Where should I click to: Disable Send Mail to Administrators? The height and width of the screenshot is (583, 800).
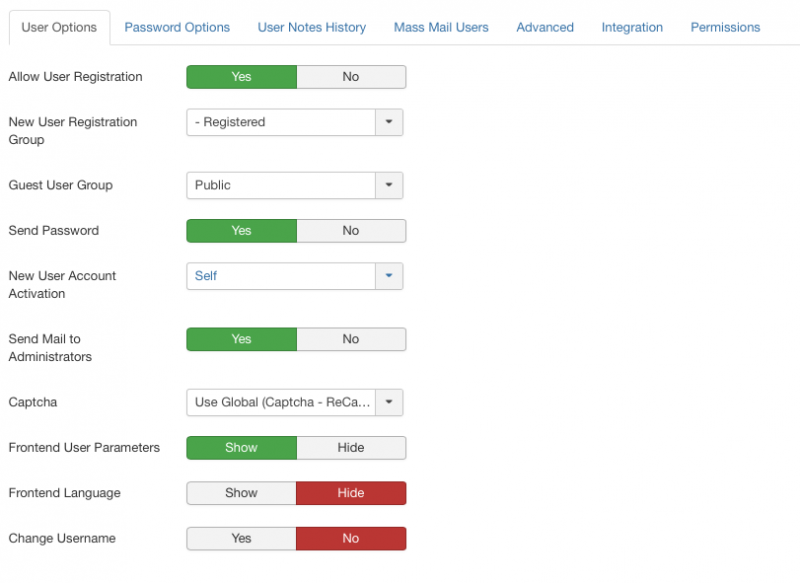(x=351, y=339)
